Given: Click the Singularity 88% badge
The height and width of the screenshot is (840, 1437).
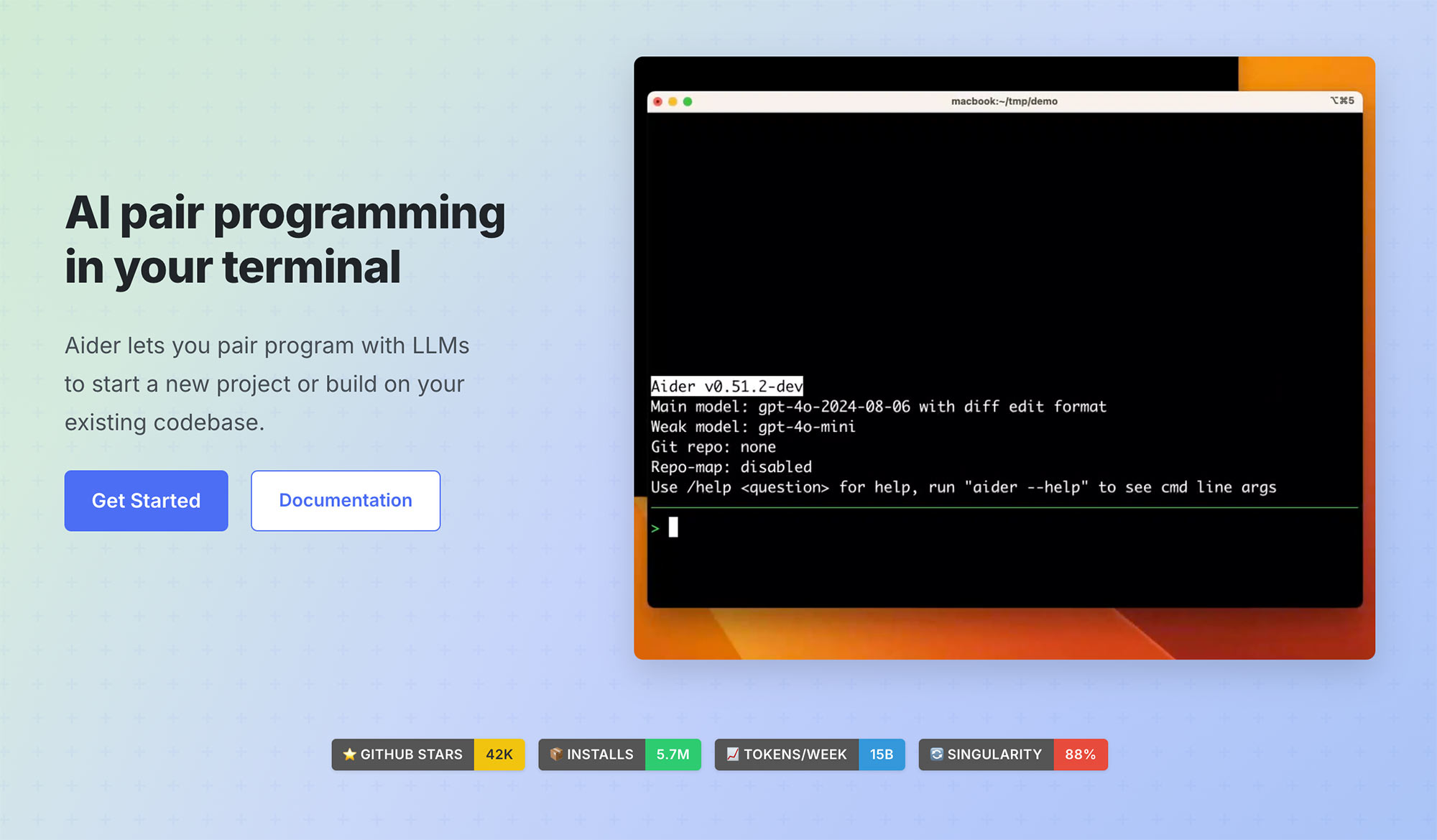Looking at the screenshot, I should [1013, 754].
